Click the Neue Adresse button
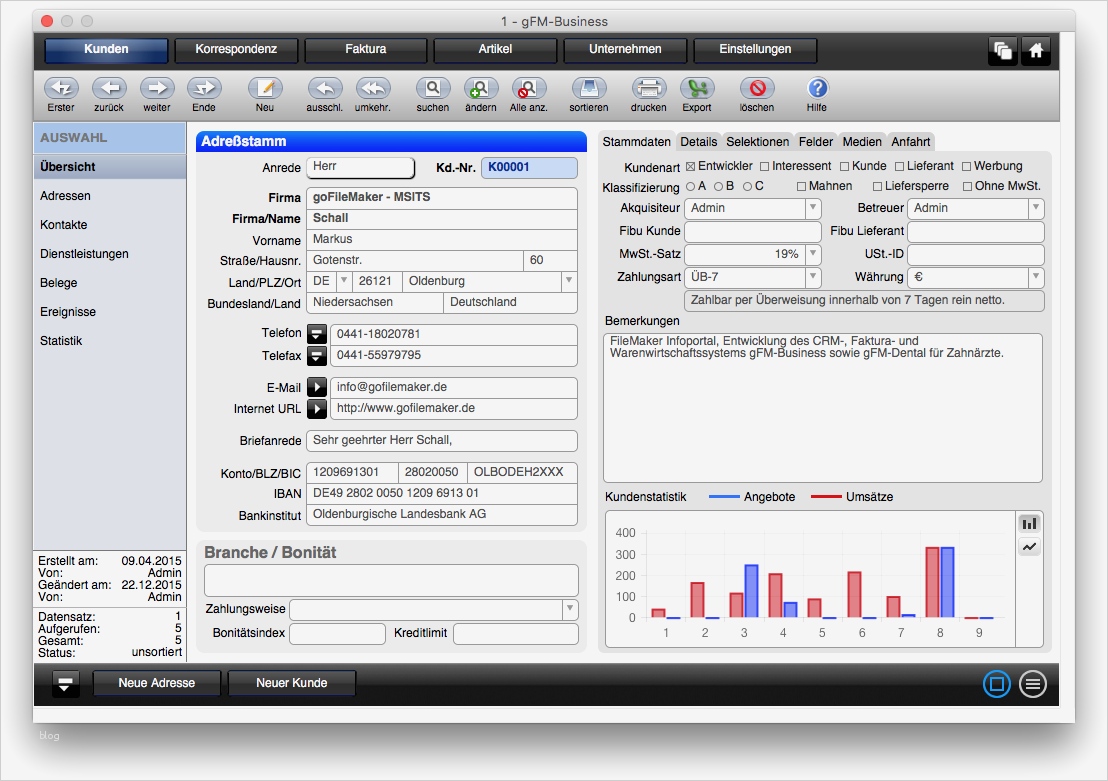The width and height of the screenshot is (1108, 781). coord(157,683)
